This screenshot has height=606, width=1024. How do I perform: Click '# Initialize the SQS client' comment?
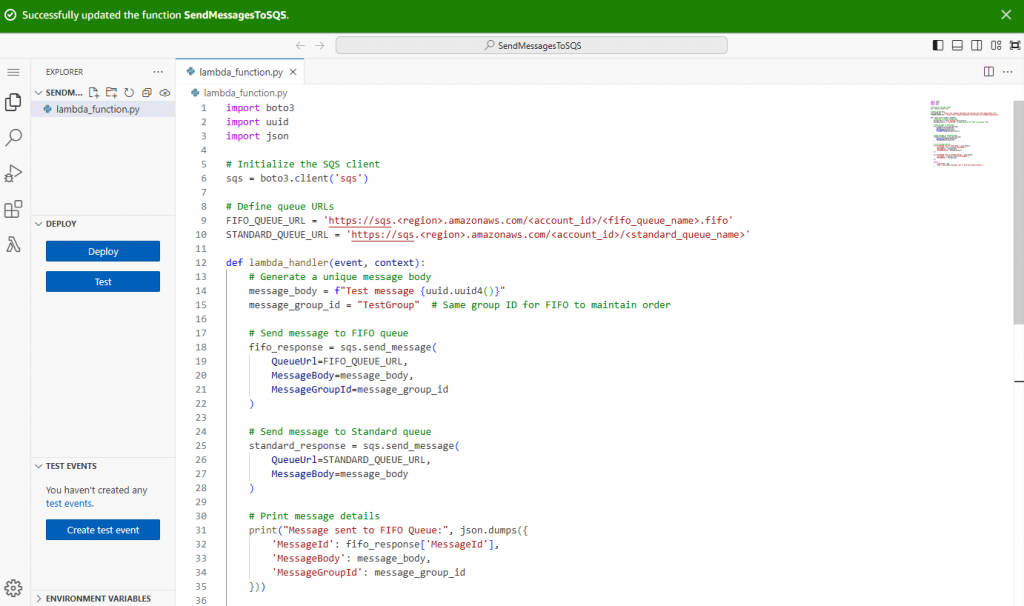(302, 164)
